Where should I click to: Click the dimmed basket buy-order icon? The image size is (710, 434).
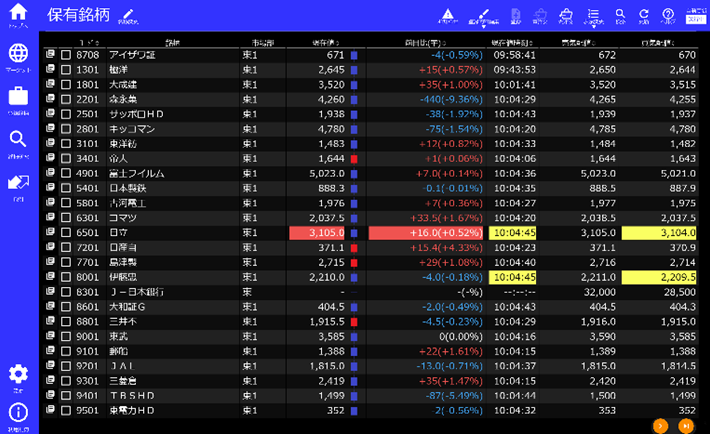(x=540, y=16)
